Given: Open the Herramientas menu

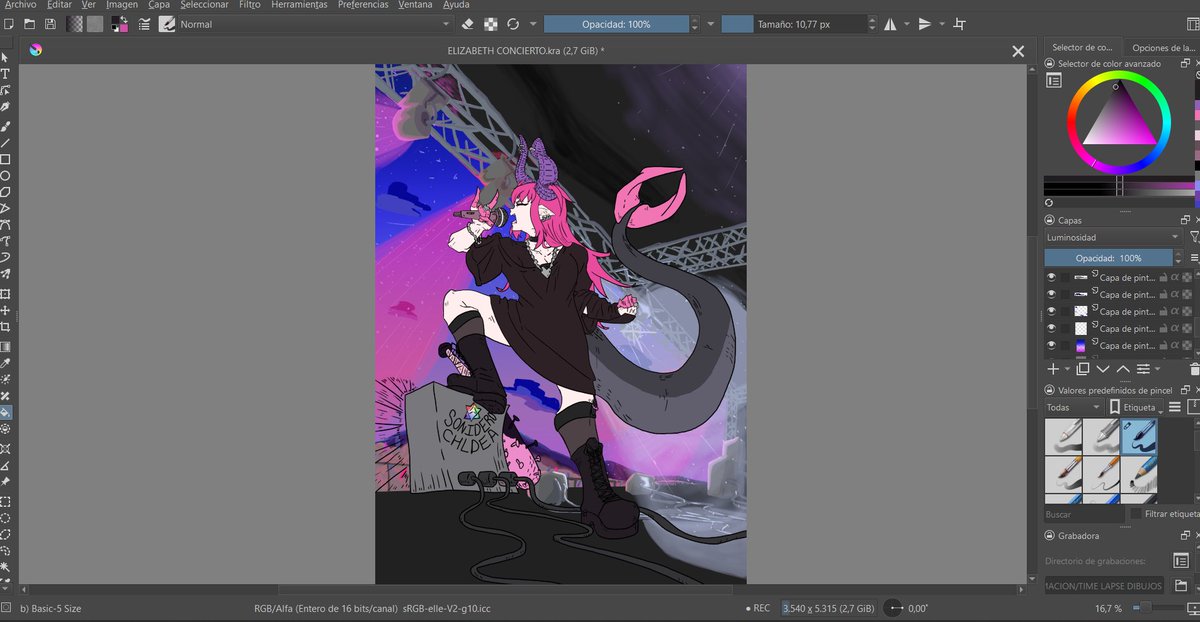Looking at the screenshot, I should [299, 5].
